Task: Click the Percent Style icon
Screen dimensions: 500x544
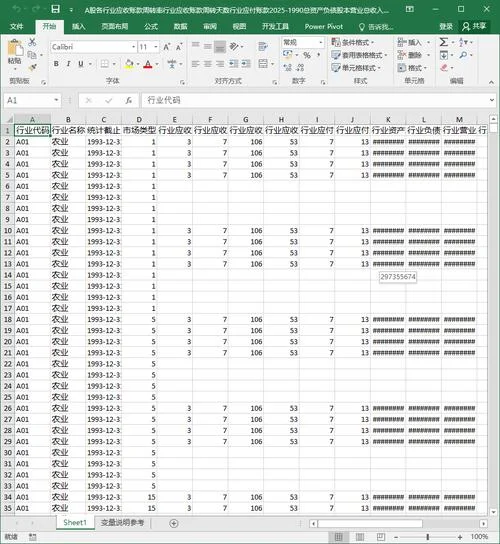Action: 307,55
